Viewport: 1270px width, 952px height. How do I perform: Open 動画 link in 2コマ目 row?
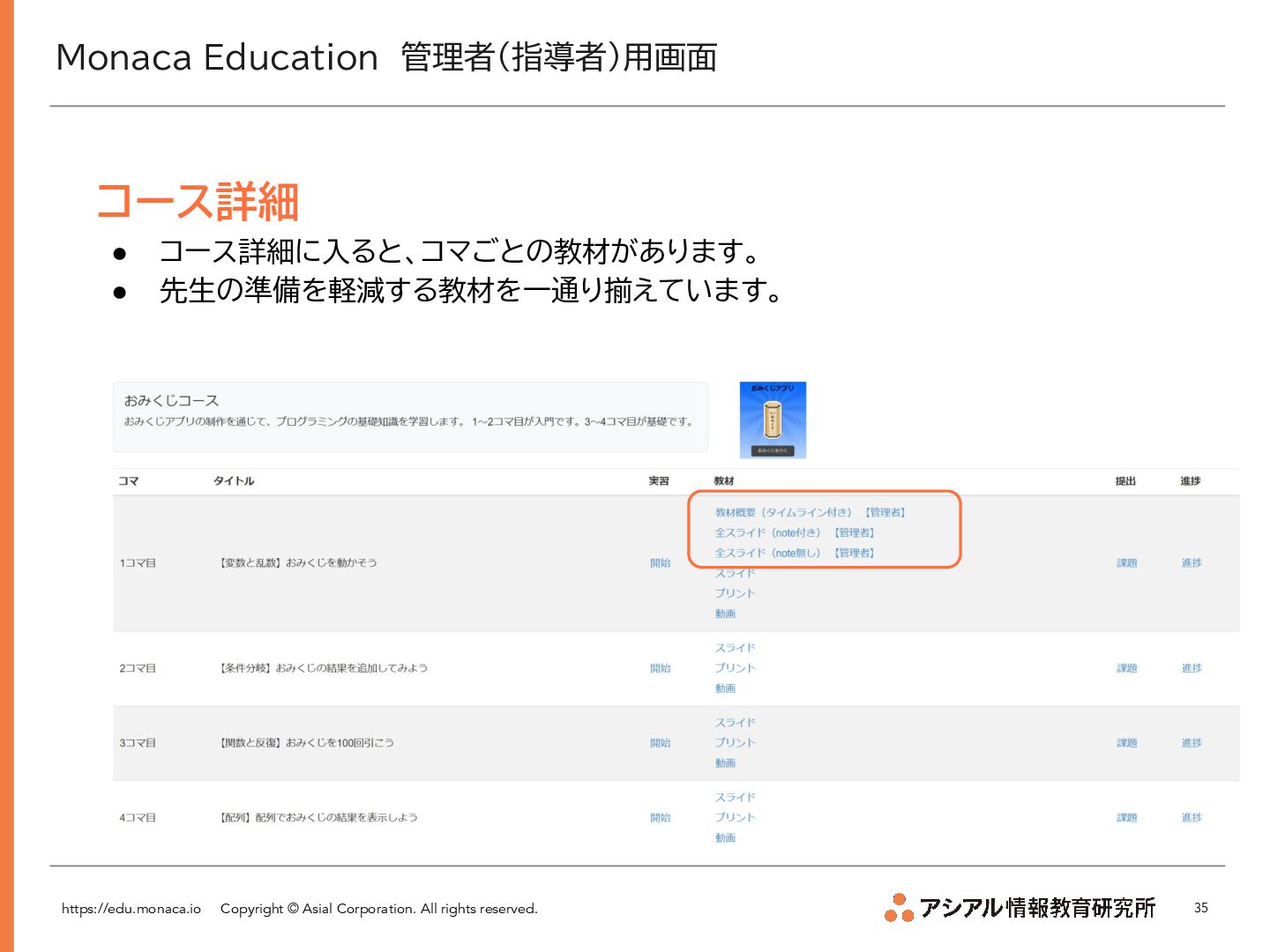point(725,688)
